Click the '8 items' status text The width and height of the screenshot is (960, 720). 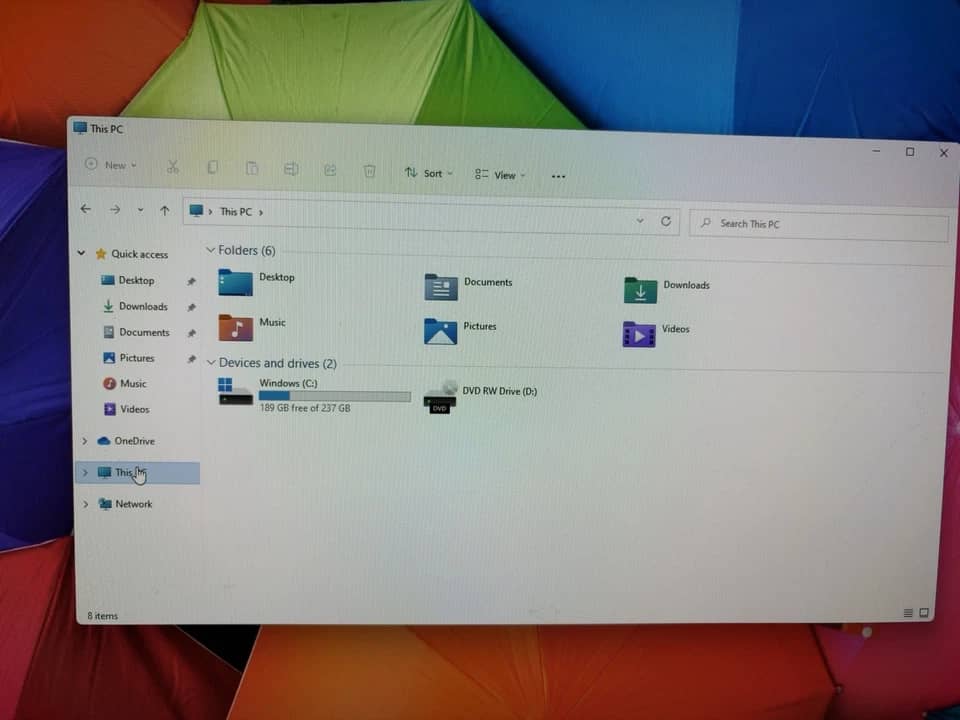pos(102,616)
